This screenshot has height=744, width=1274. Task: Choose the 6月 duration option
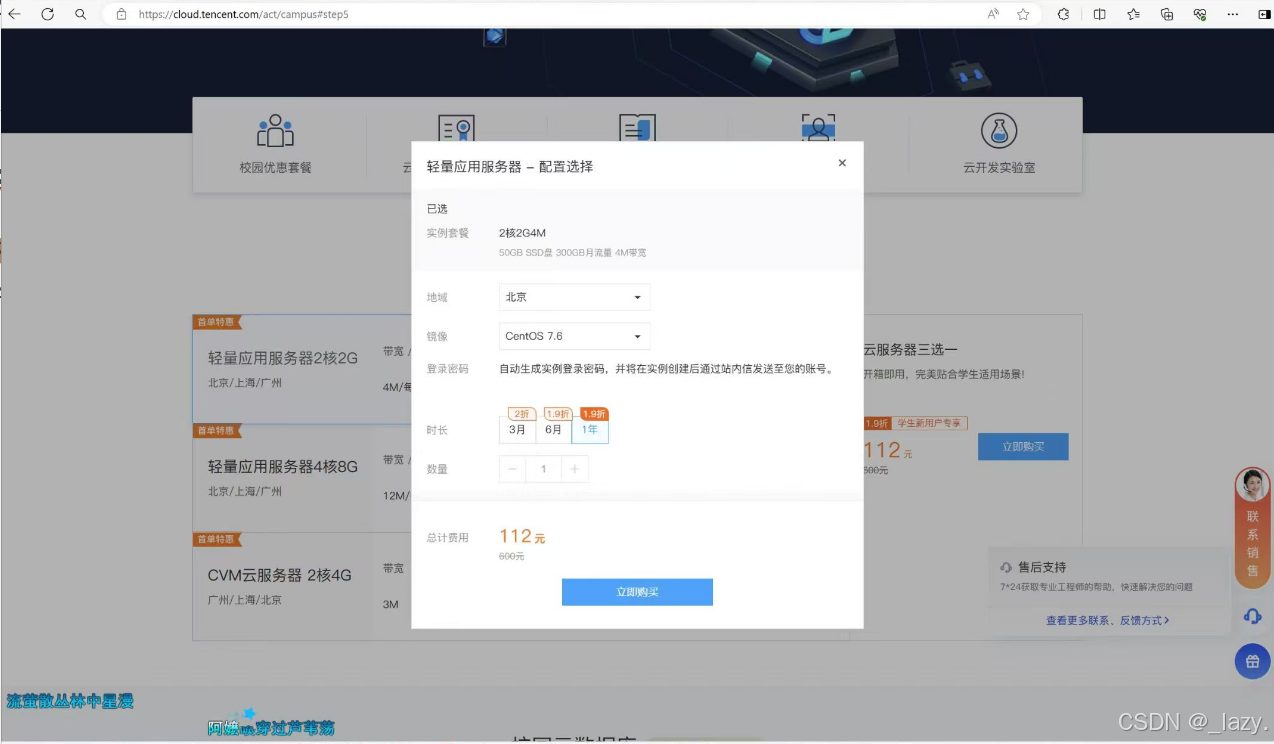[554, 430]
